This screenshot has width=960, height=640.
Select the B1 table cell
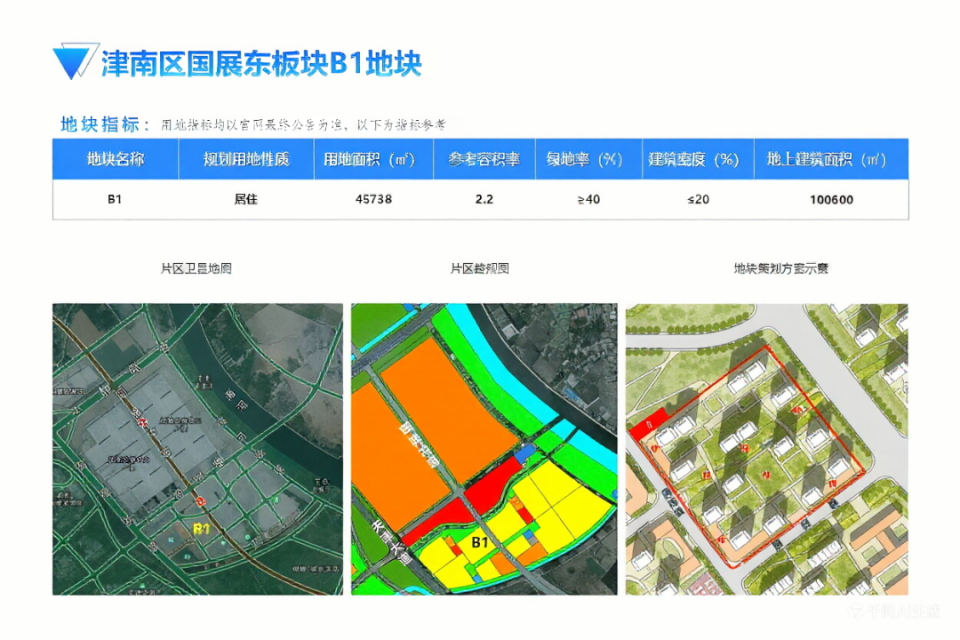[x=114, y=199]
